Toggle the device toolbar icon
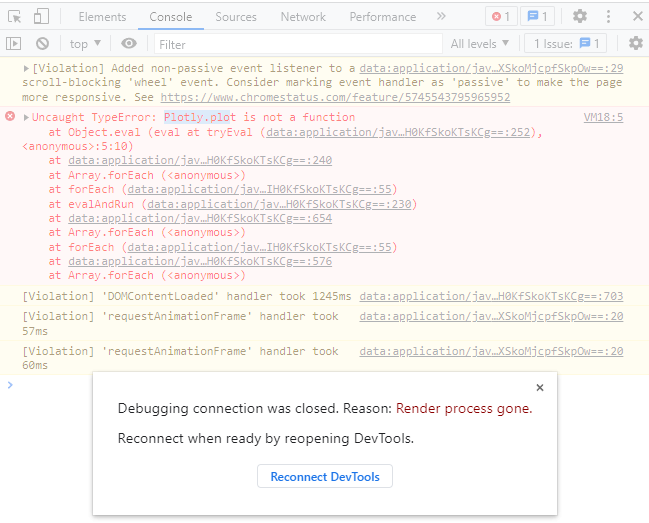The width and height of the screenshot is (649, 523). click(x=41, y=17)
